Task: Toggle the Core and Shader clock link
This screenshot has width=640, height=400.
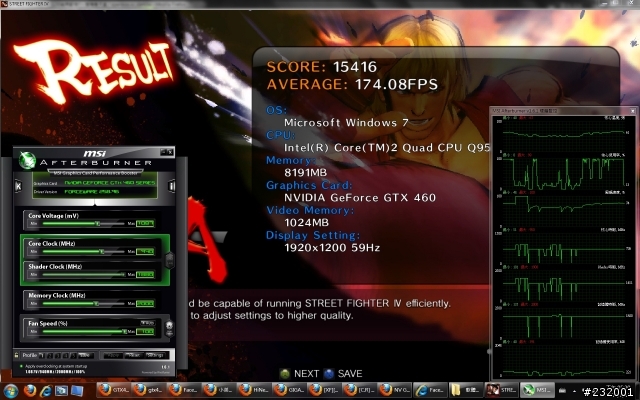Action: point(169,260)
